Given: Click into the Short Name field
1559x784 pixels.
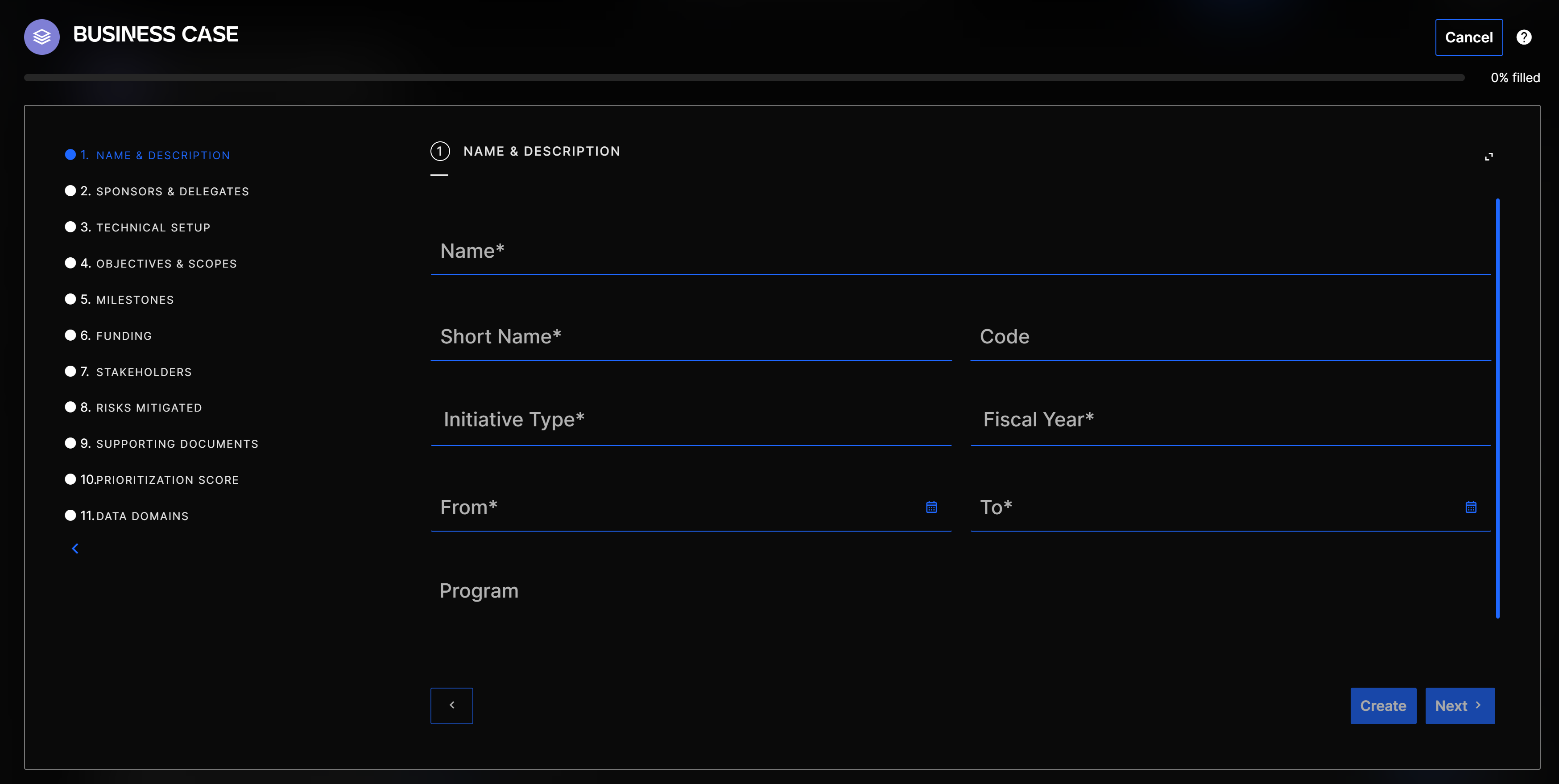Looking at the screenshot, I should point(690,337).
